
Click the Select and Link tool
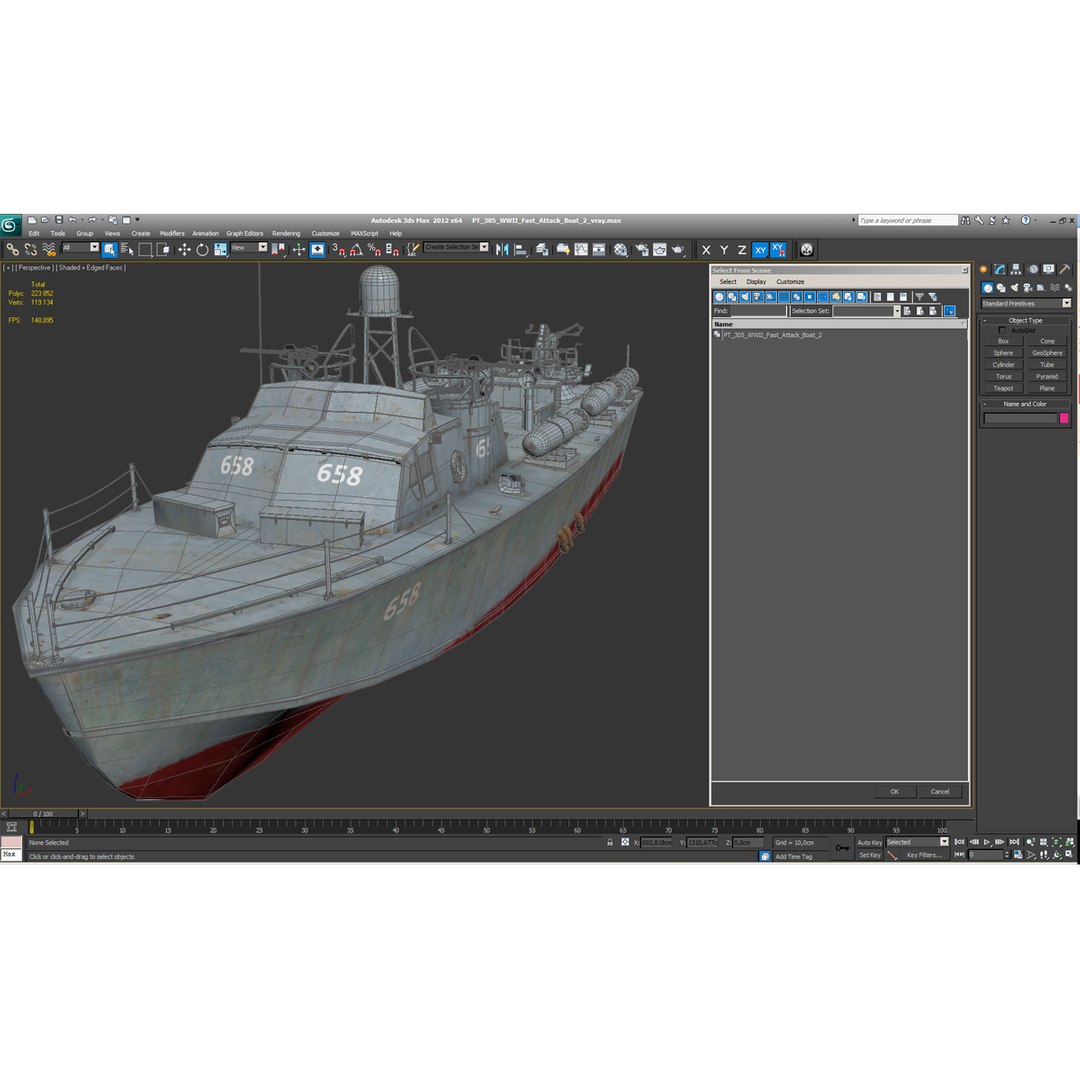[12, 249]
